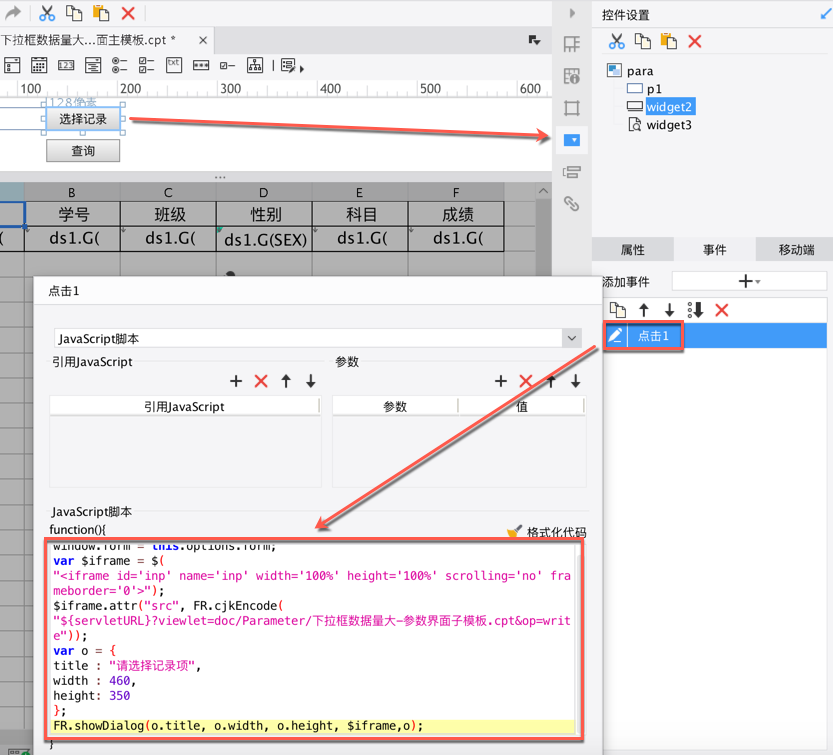833x755 pixels.
Task: Expand the collapsed sidebar arrow at top
Action: click(x=572, y=14)
